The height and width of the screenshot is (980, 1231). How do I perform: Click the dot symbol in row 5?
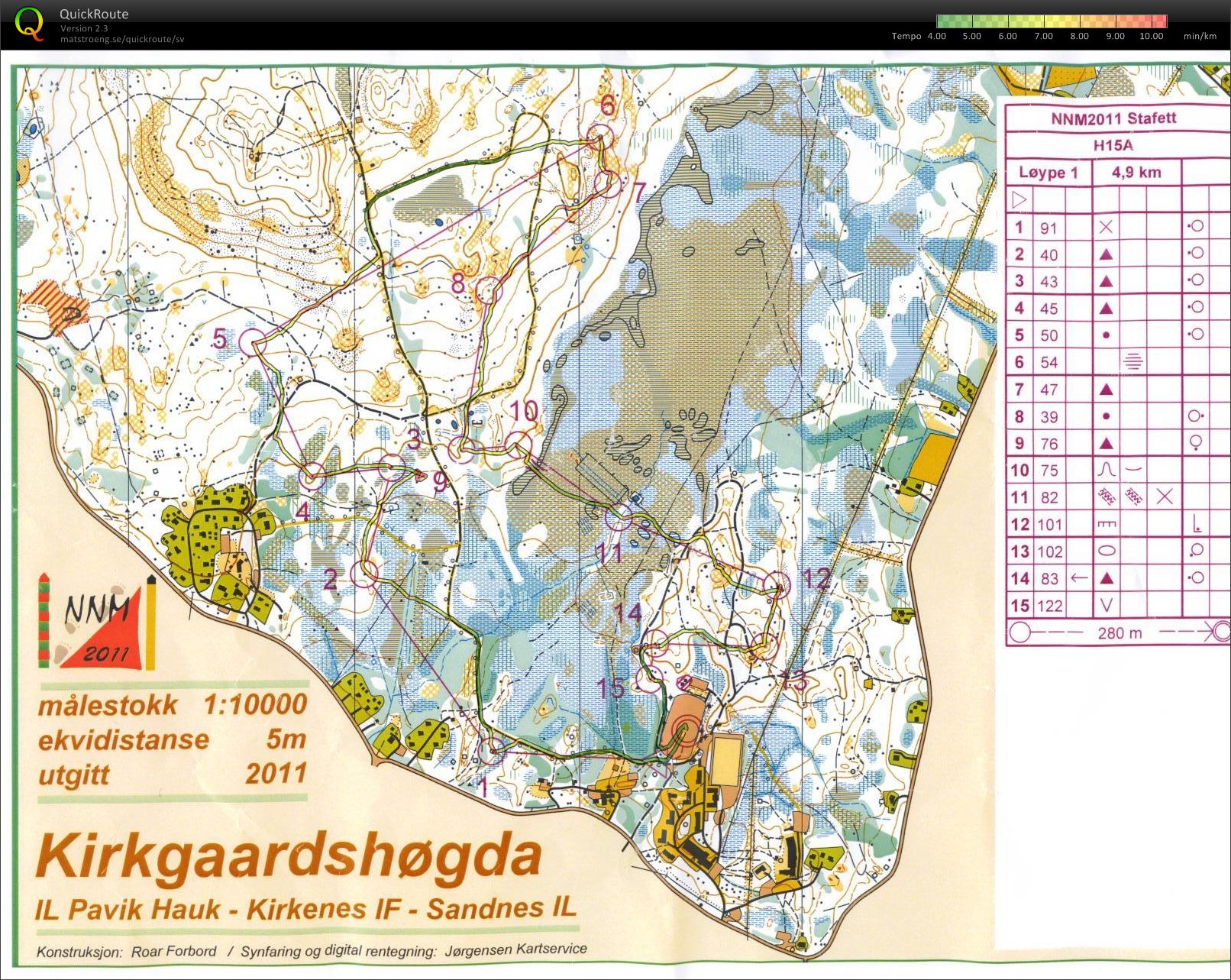coord(1106,335)
